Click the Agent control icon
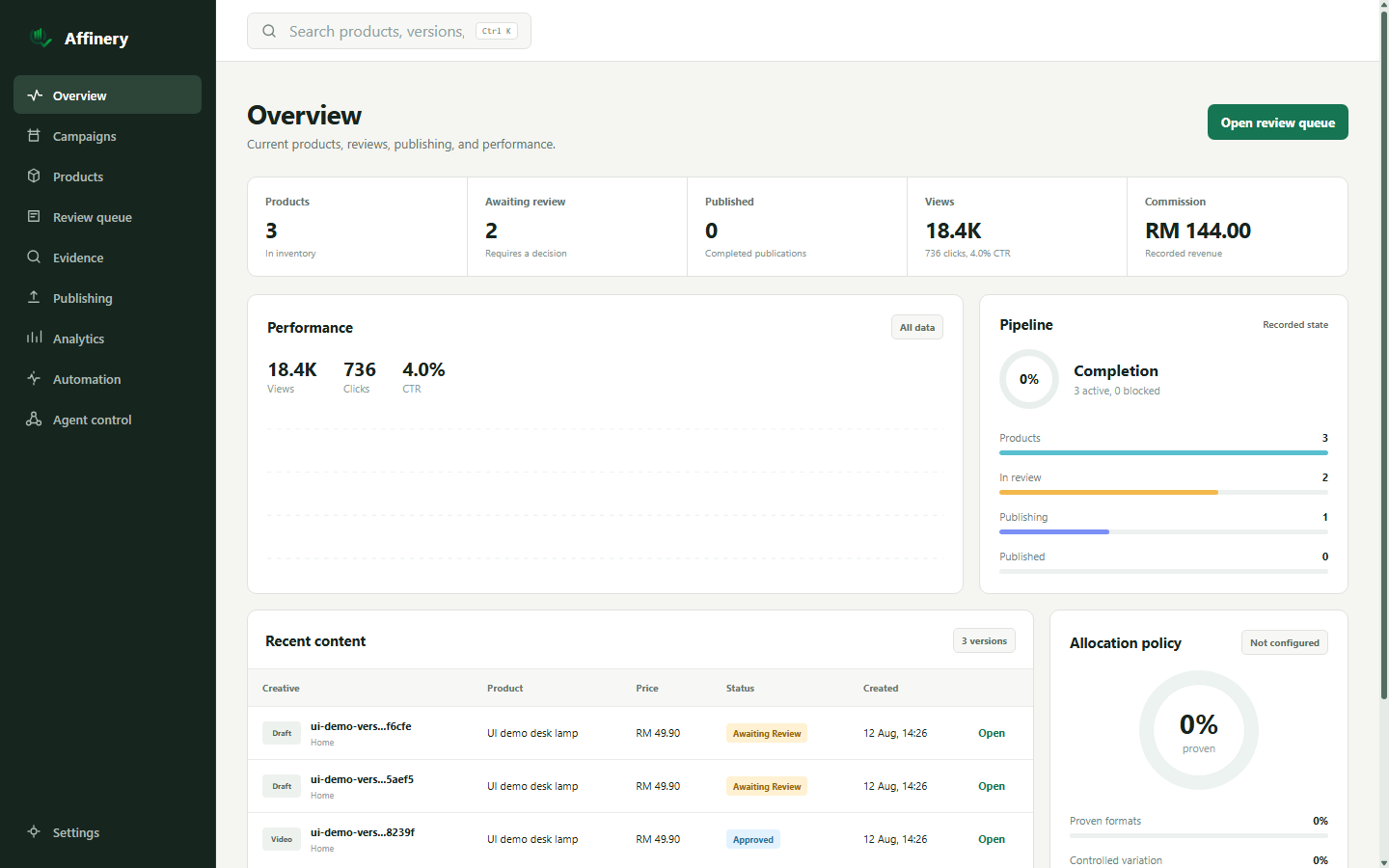This screenshot has width=1389, height=868. pyautogui.click(x=35, y=420)
